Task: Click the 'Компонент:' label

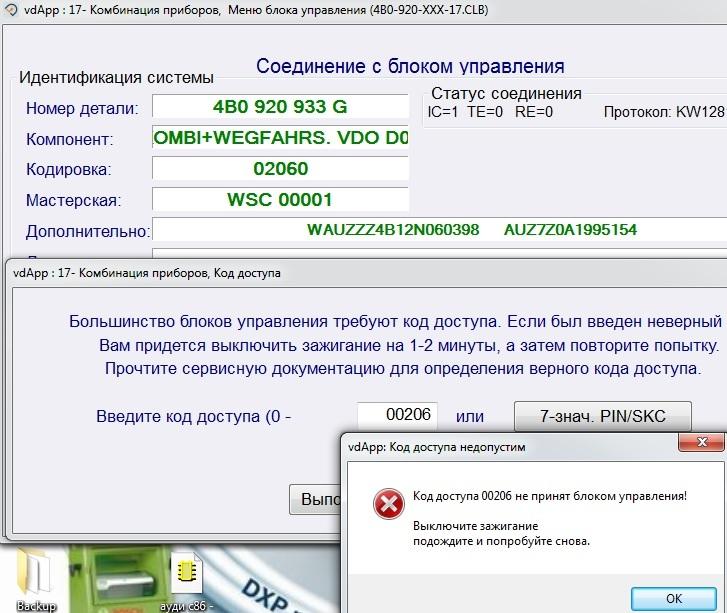Action: 70,139
